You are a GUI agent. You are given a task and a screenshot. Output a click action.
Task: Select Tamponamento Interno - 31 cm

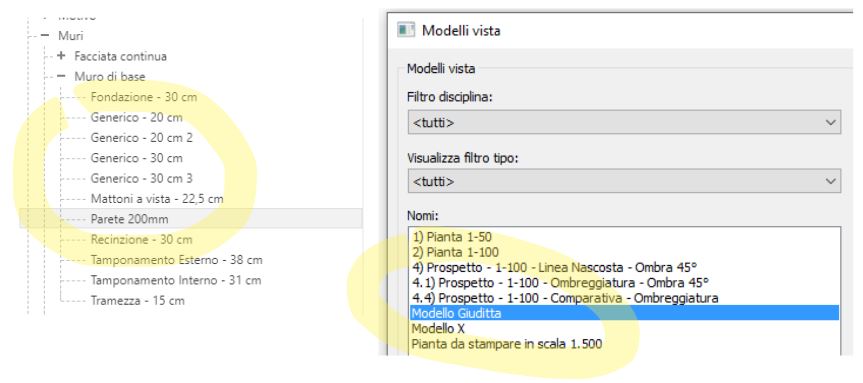click(x=176, y=280)
